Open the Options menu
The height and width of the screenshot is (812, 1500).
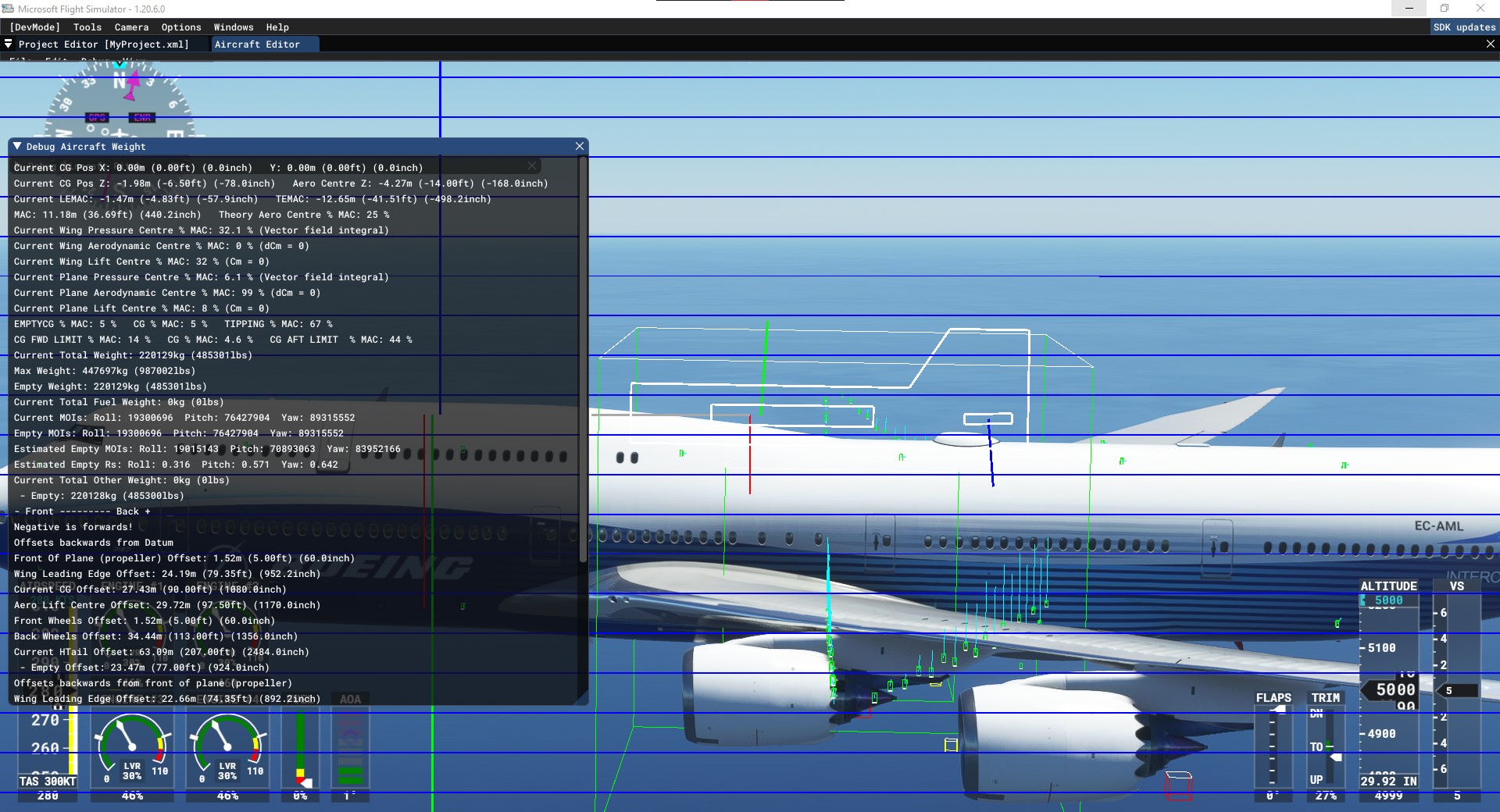181,27
